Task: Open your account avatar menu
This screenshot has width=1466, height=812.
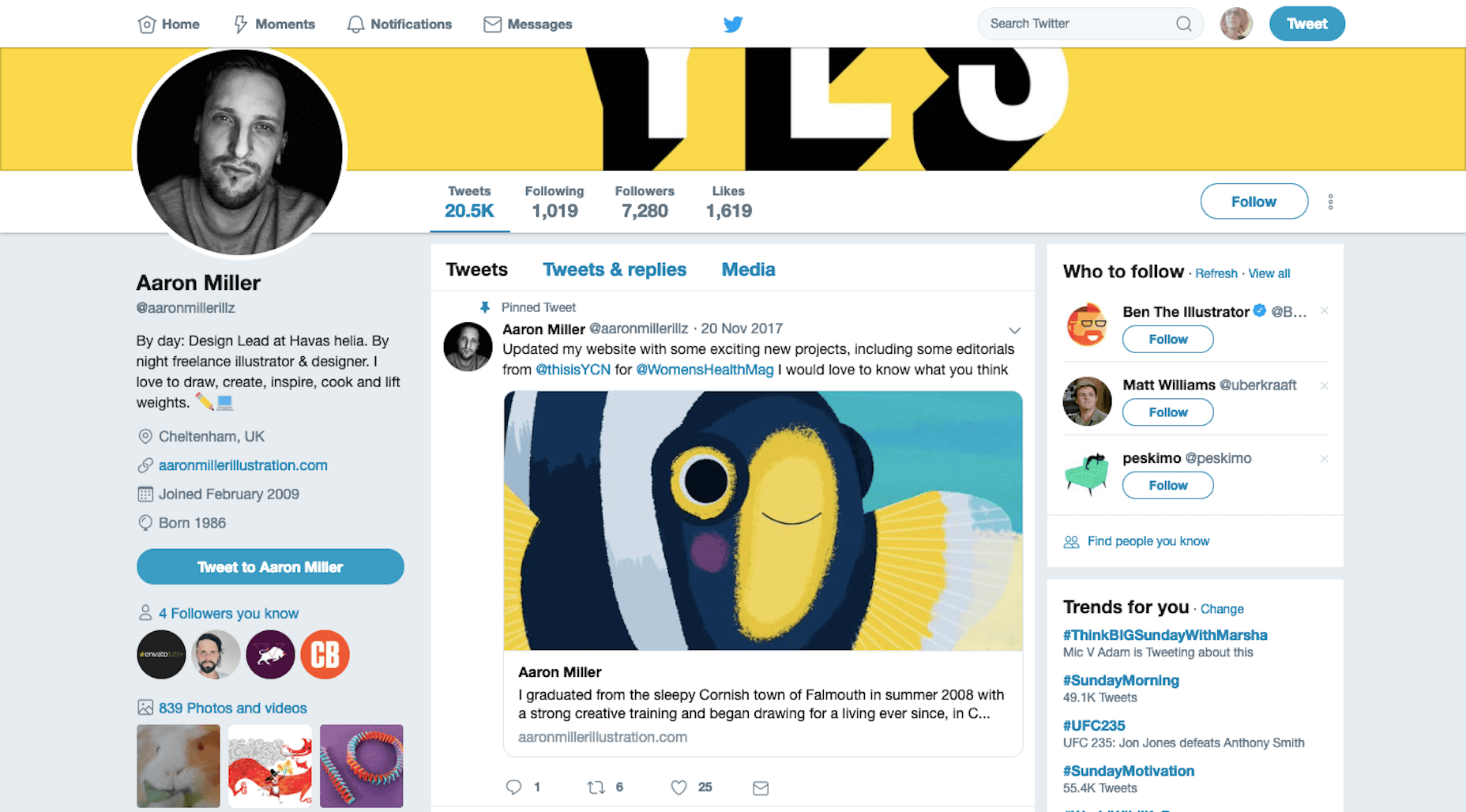Action: coord(1236,24)
